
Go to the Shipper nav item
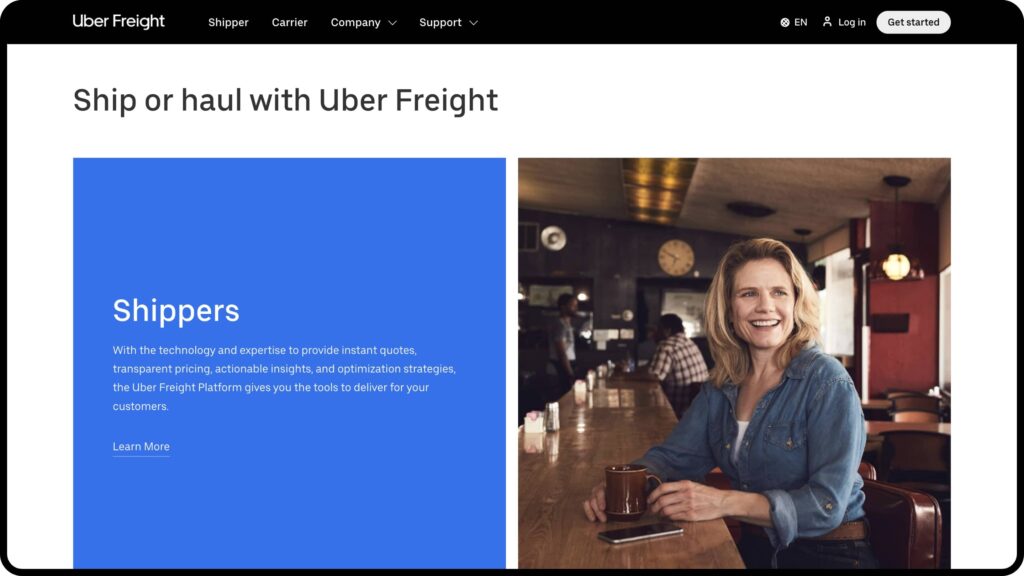click(x=228, y=22)
